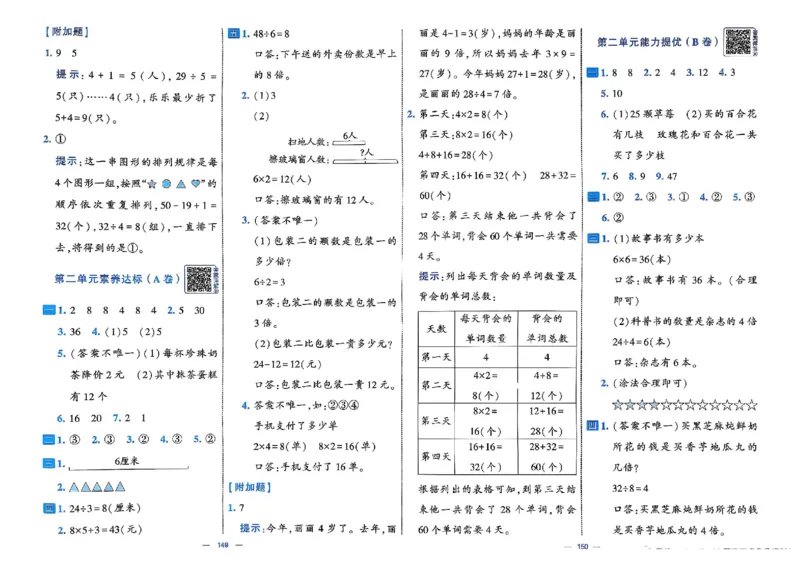Click the 附加题 heading above answer 1. 9 5
This screenshot has height=566, width=800.
pyautogui.click(x=67, y=32)
